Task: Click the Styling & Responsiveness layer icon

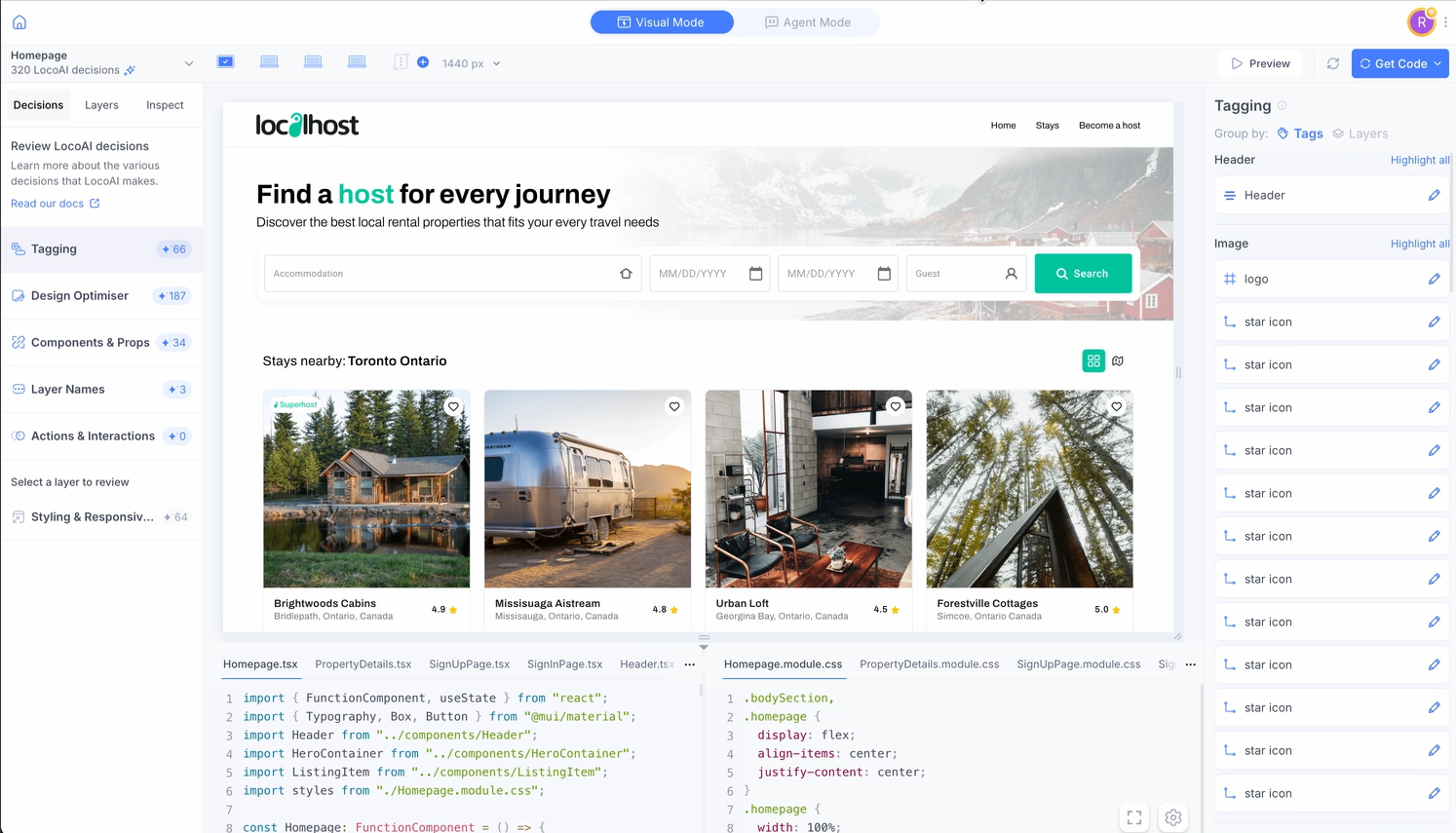Action: (x=19, y=516)
